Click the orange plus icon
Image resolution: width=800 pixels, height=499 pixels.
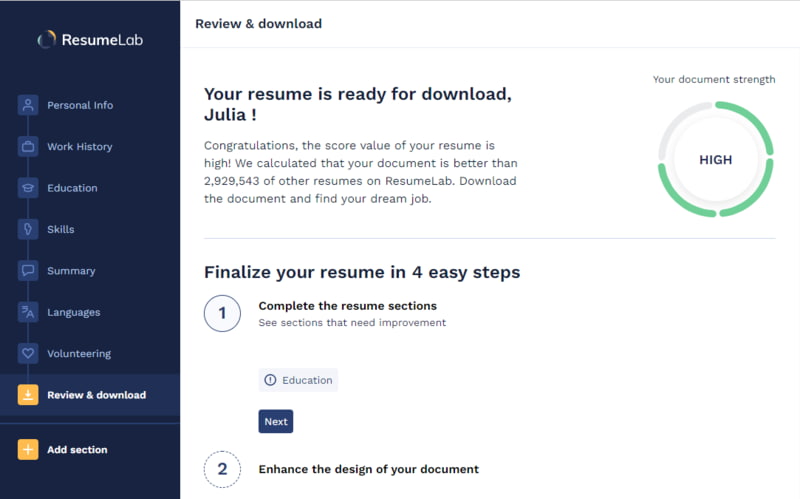28,450
